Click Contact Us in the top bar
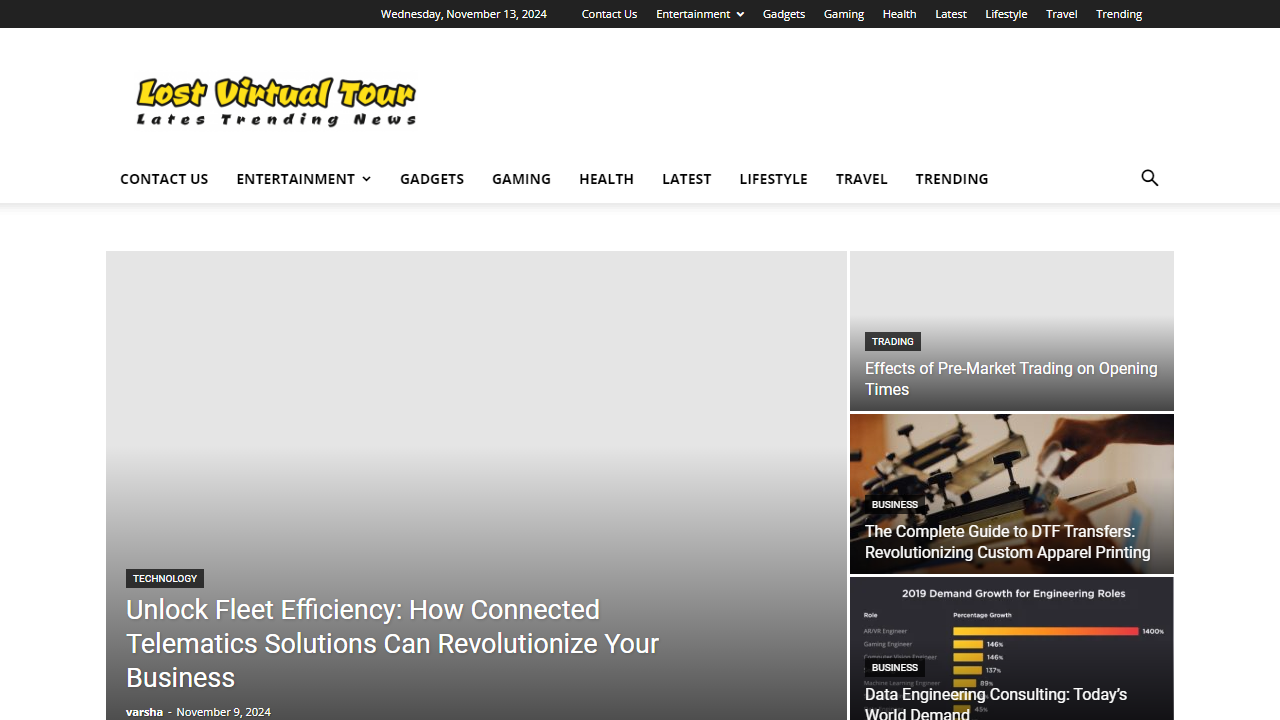This screenshot has height=720, width=1280. (x=609, y=14)
